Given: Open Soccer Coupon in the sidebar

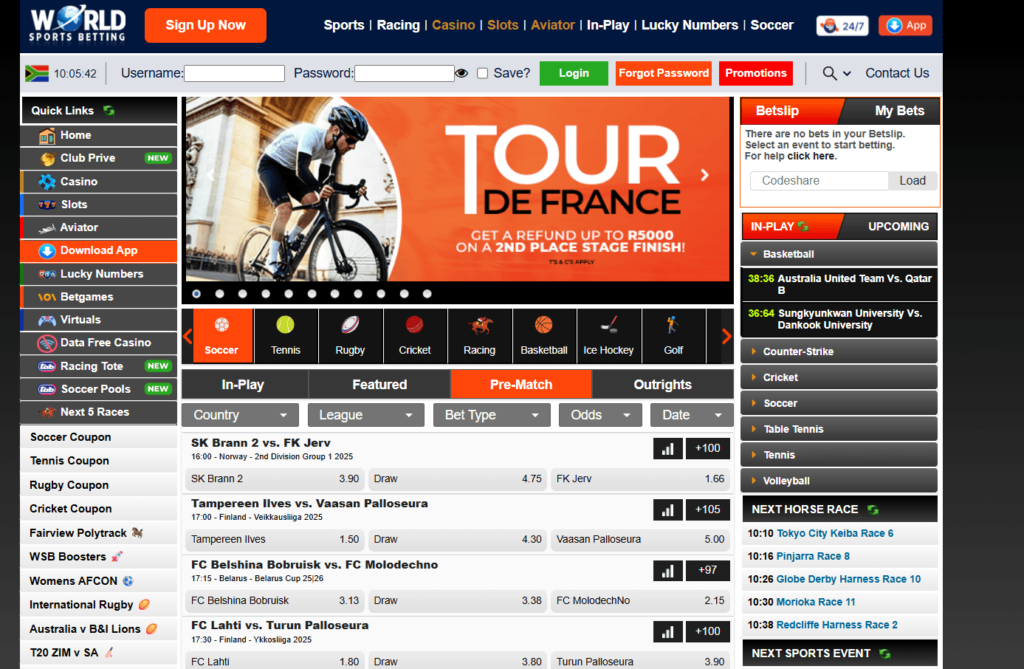Looking at the screenshot, I should coord(99,437).
